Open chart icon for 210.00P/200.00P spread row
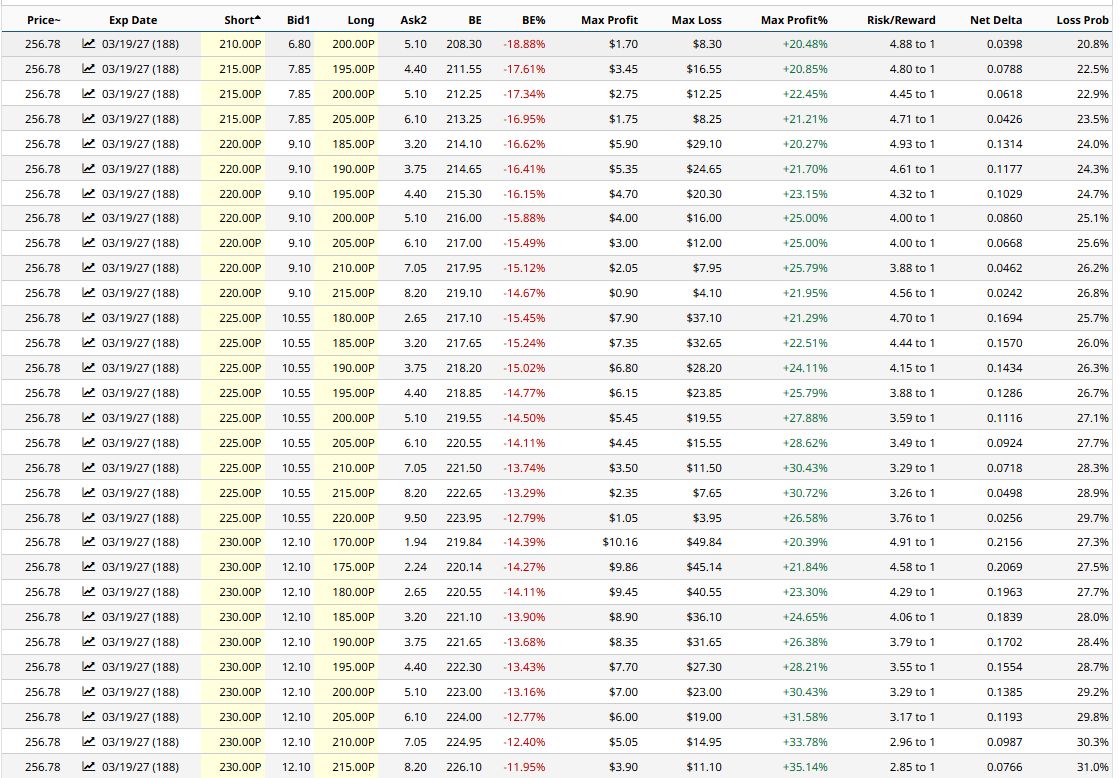1120x778 pixels. [x=89, y=44]
